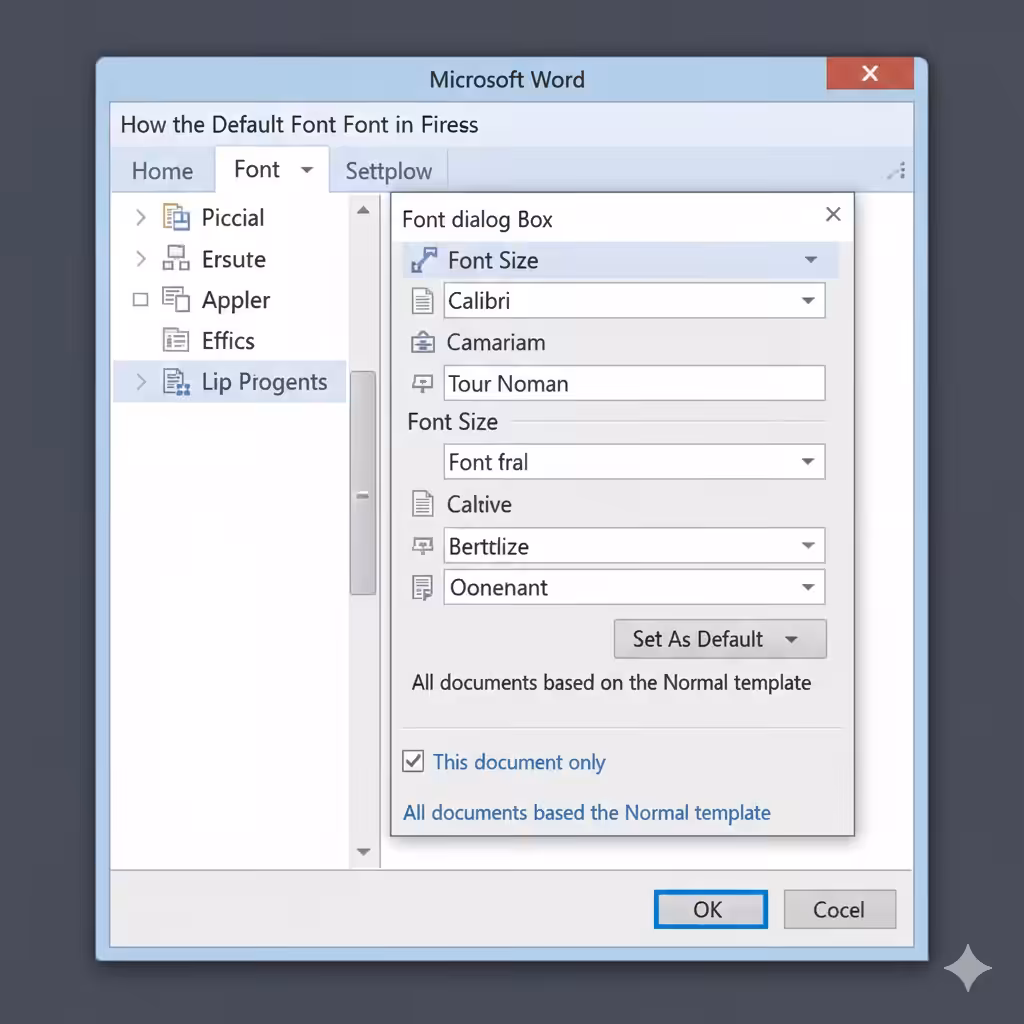The image size is (1024, 1024).
Task: Click the page icon beside Calibri
Action: point(423,301)
